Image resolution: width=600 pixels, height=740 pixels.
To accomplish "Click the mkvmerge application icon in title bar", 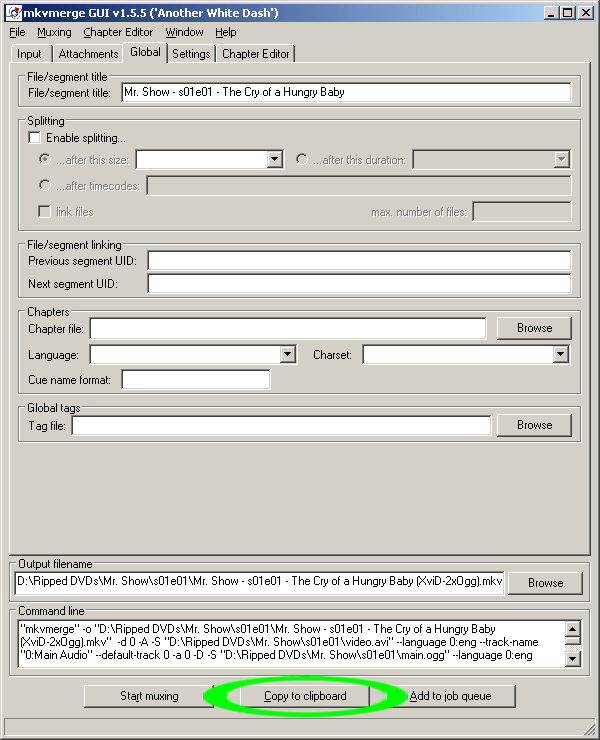I will point(14,12).
